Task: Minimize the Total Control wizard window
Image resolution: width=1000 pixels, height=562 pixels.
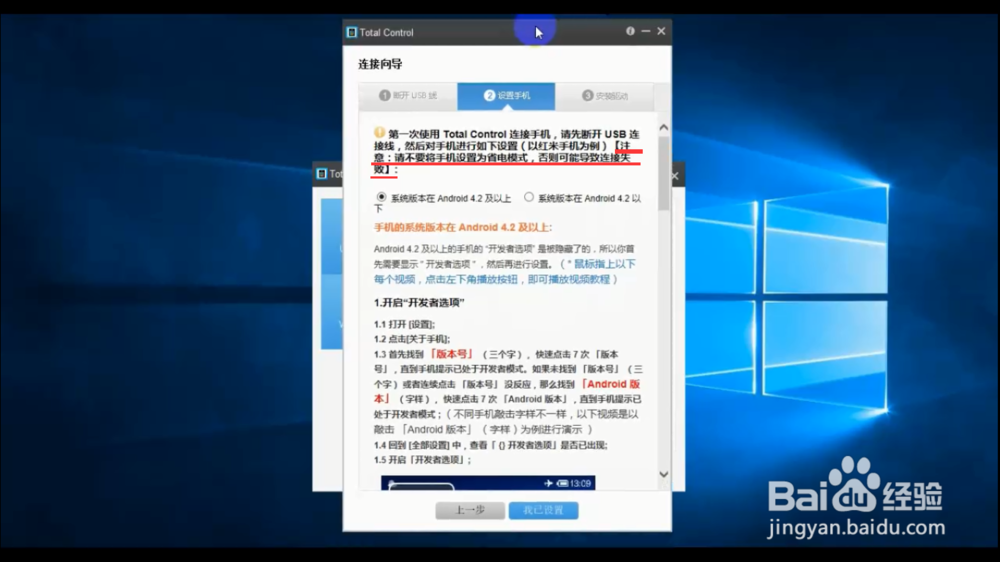Action: point(645,31)
